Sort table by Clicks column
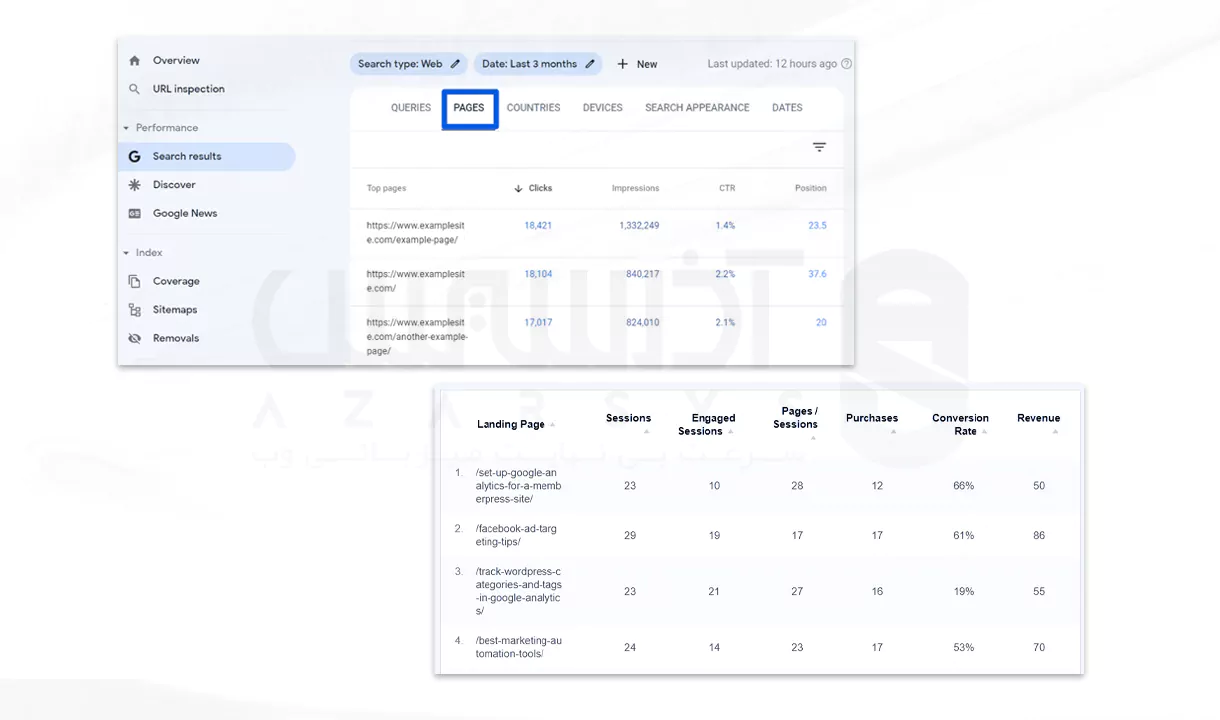 (x=533, y=188)
